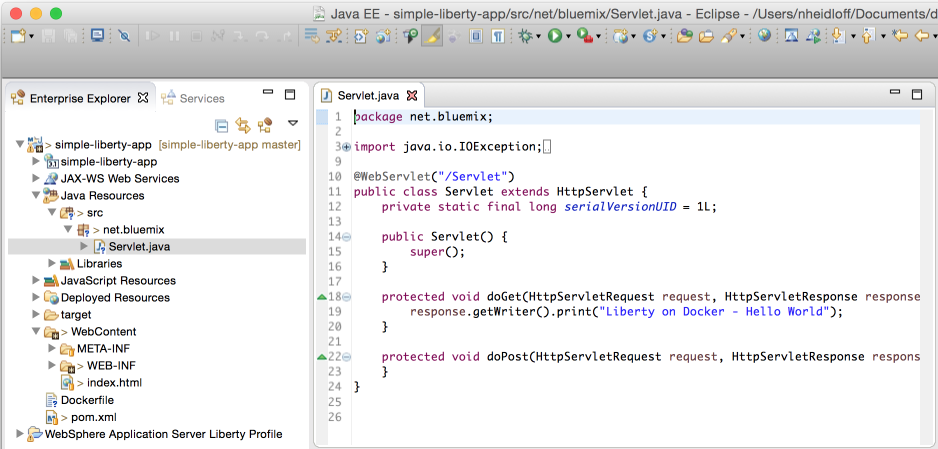Collapse the simple-liberty-app project node
This screenshot has width=938, height=449.
(x=20, y=144)
